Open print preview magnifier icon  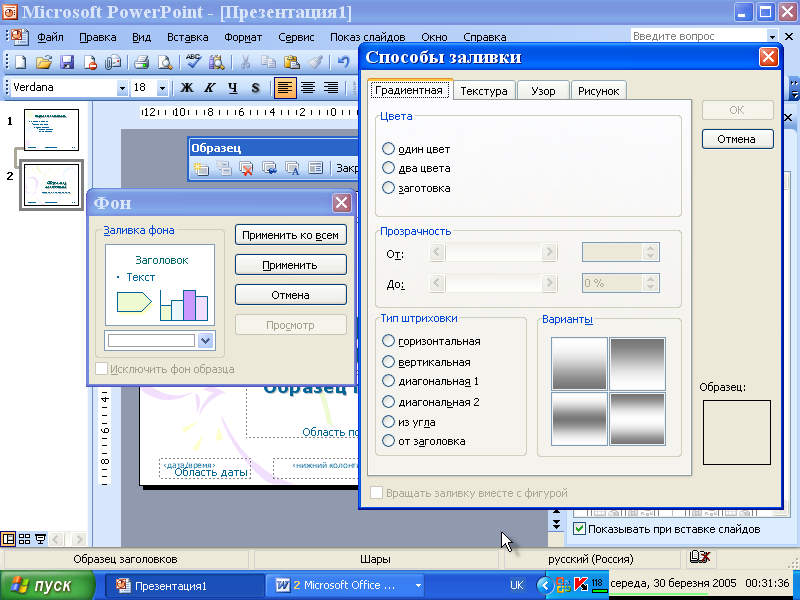(x=165, y=62)
